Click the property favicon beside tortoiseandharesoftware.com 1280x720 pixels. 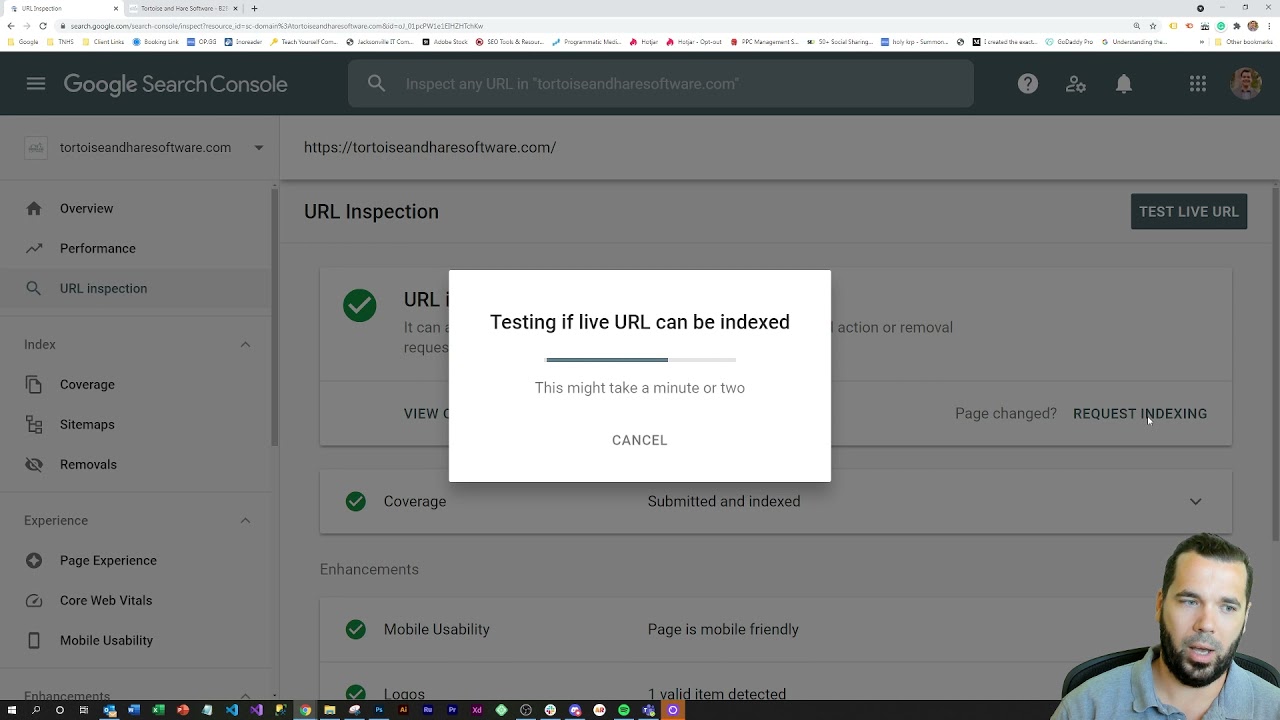pos(36,148)
